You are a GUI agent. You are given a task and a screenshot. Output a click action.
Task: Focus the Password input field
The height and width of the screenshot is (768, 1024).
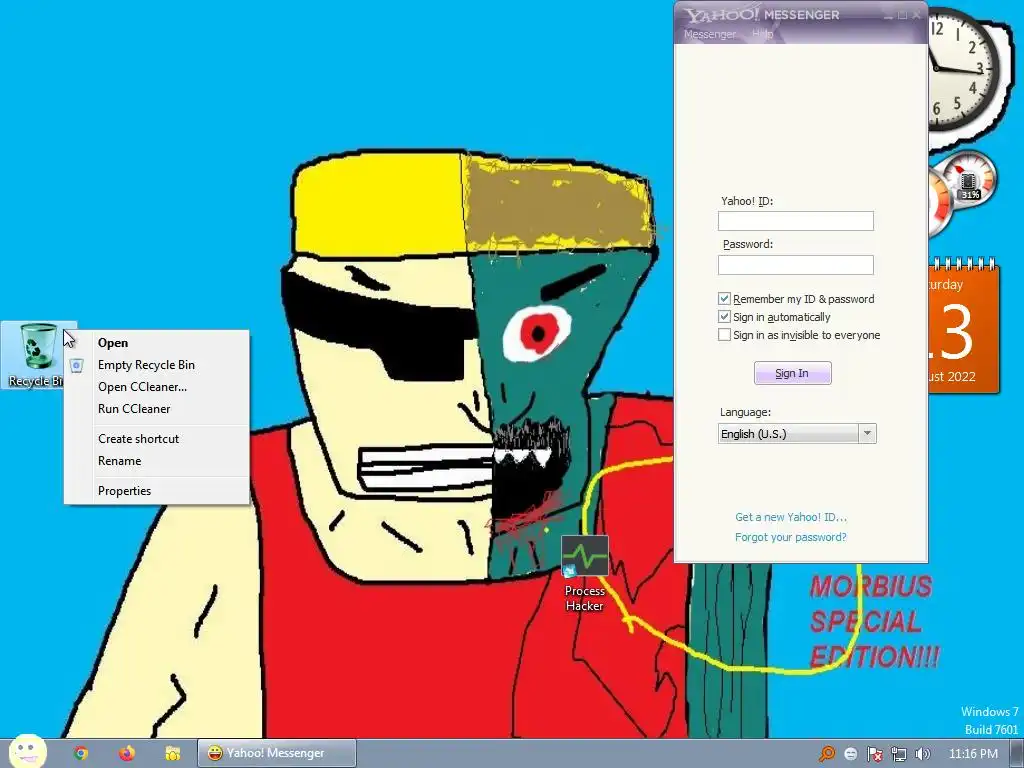[795, 265]
